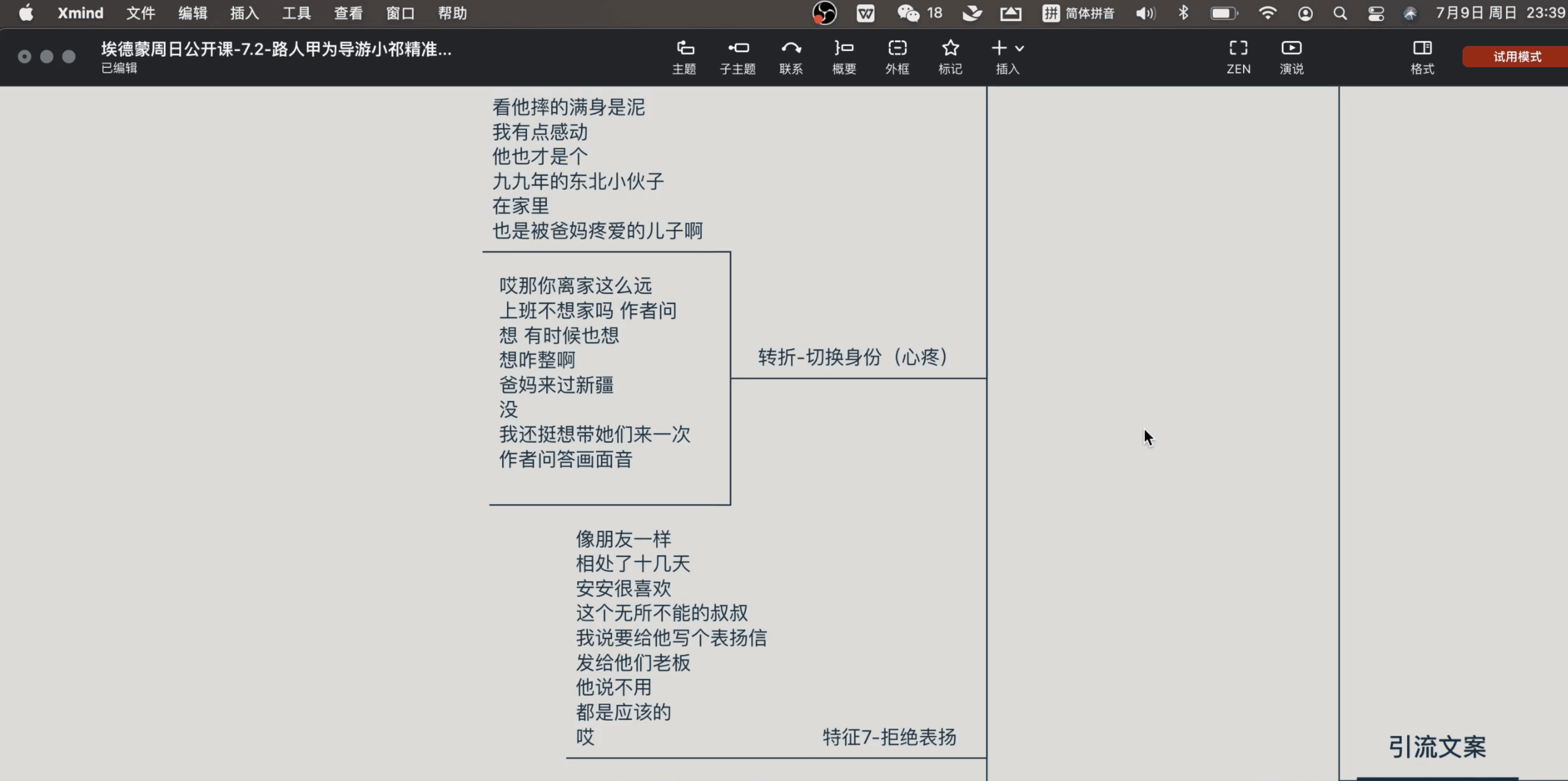Check the battery status icon
Image resolution: width=1568 pixels, height=781 pixels.
[1224, 13]
